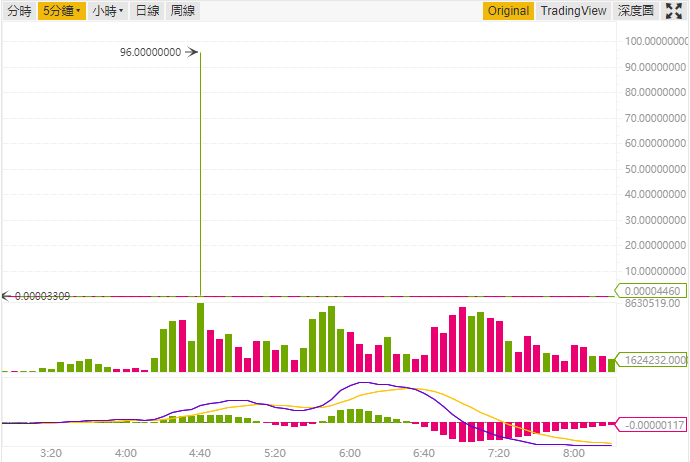Viewport: 690px width, 462px height.
Task: Click the 7:20 time axis label
Action: (x=499, y=453)
